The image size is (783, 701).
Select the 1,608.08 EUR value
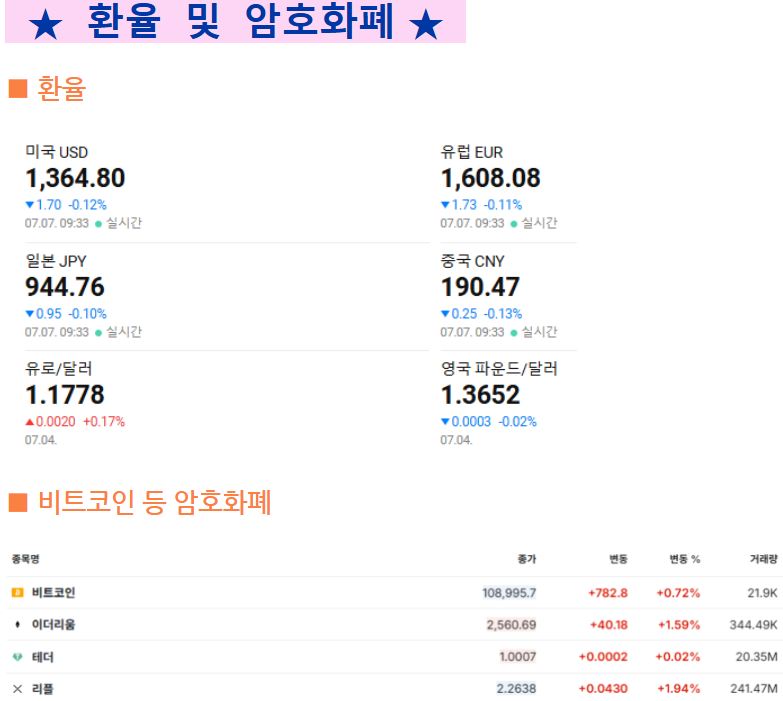click(490, 178)
